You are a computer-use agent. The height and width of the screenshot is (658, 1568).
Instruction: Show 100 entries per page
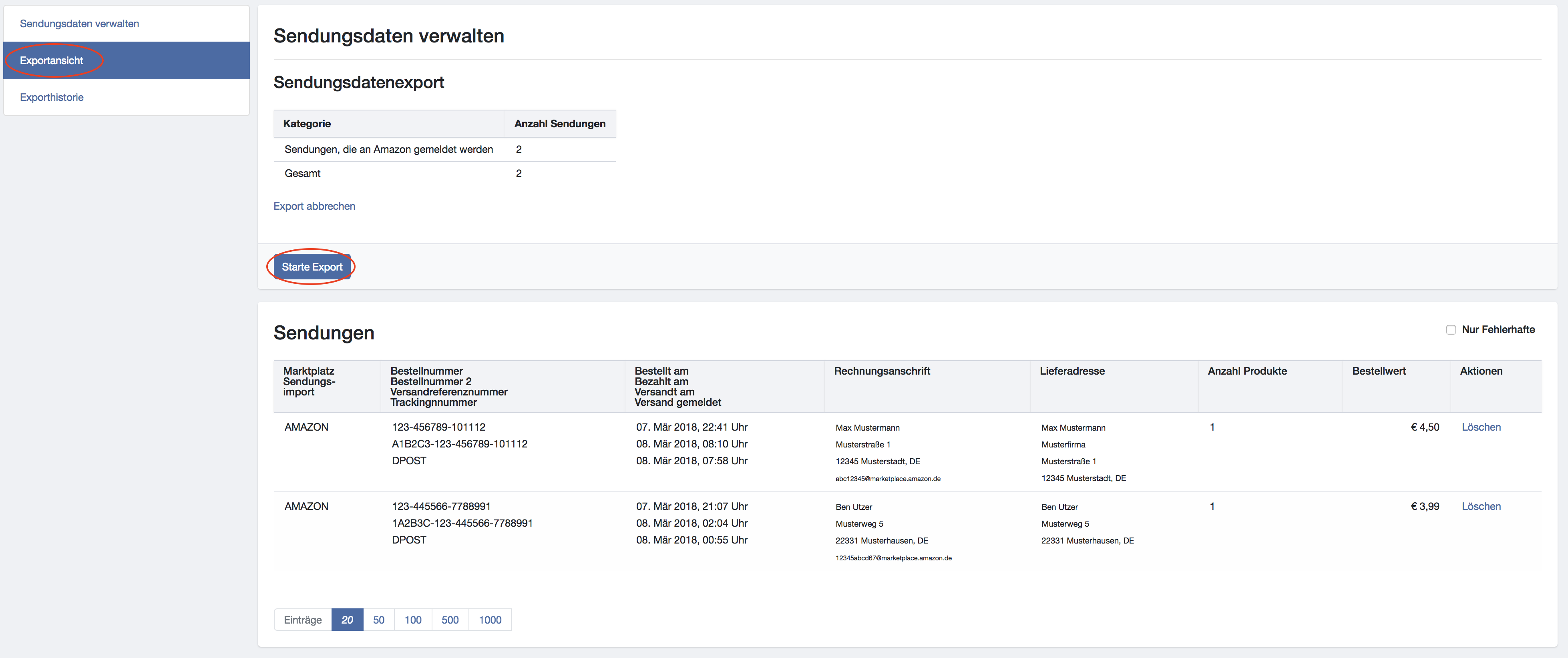point(413,620)
